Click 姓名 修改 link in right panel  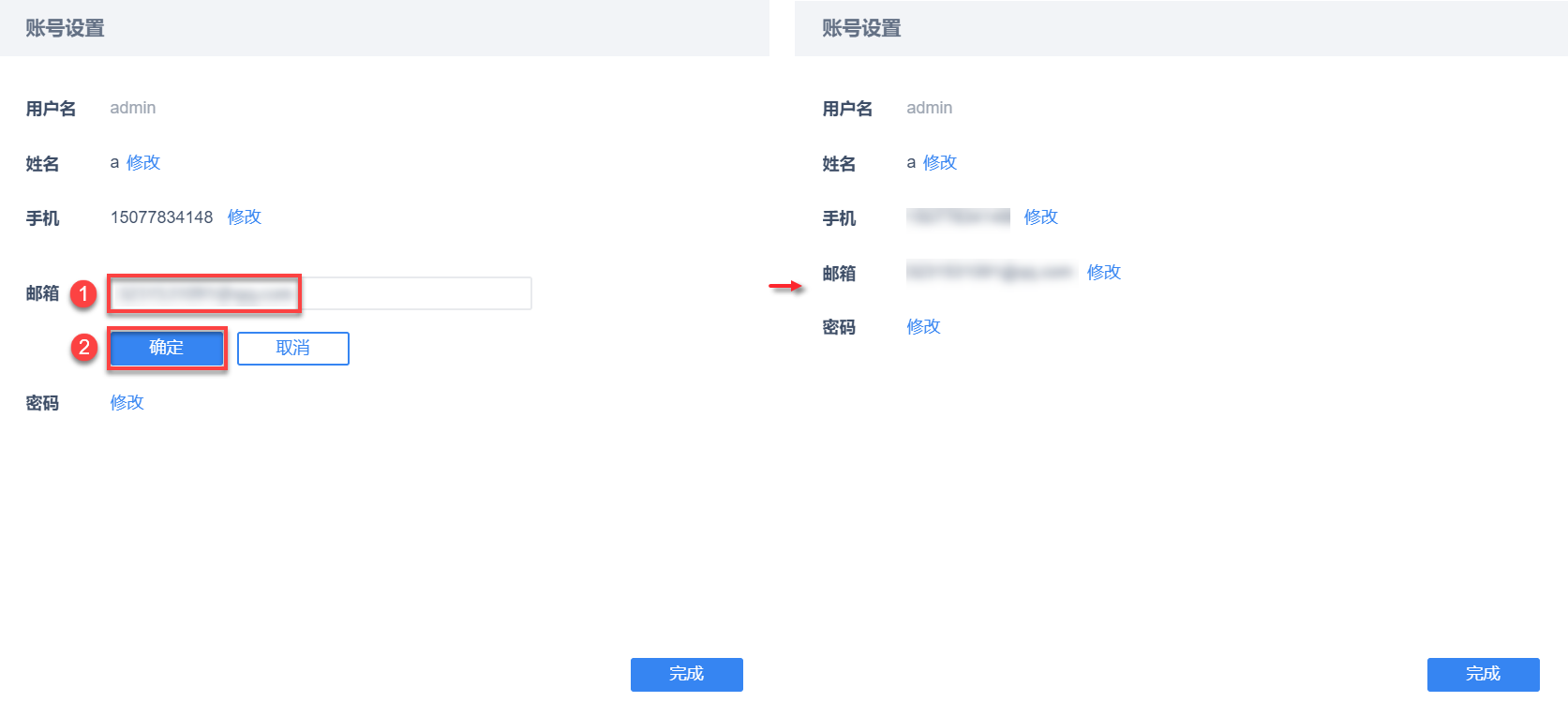[940, 163]
